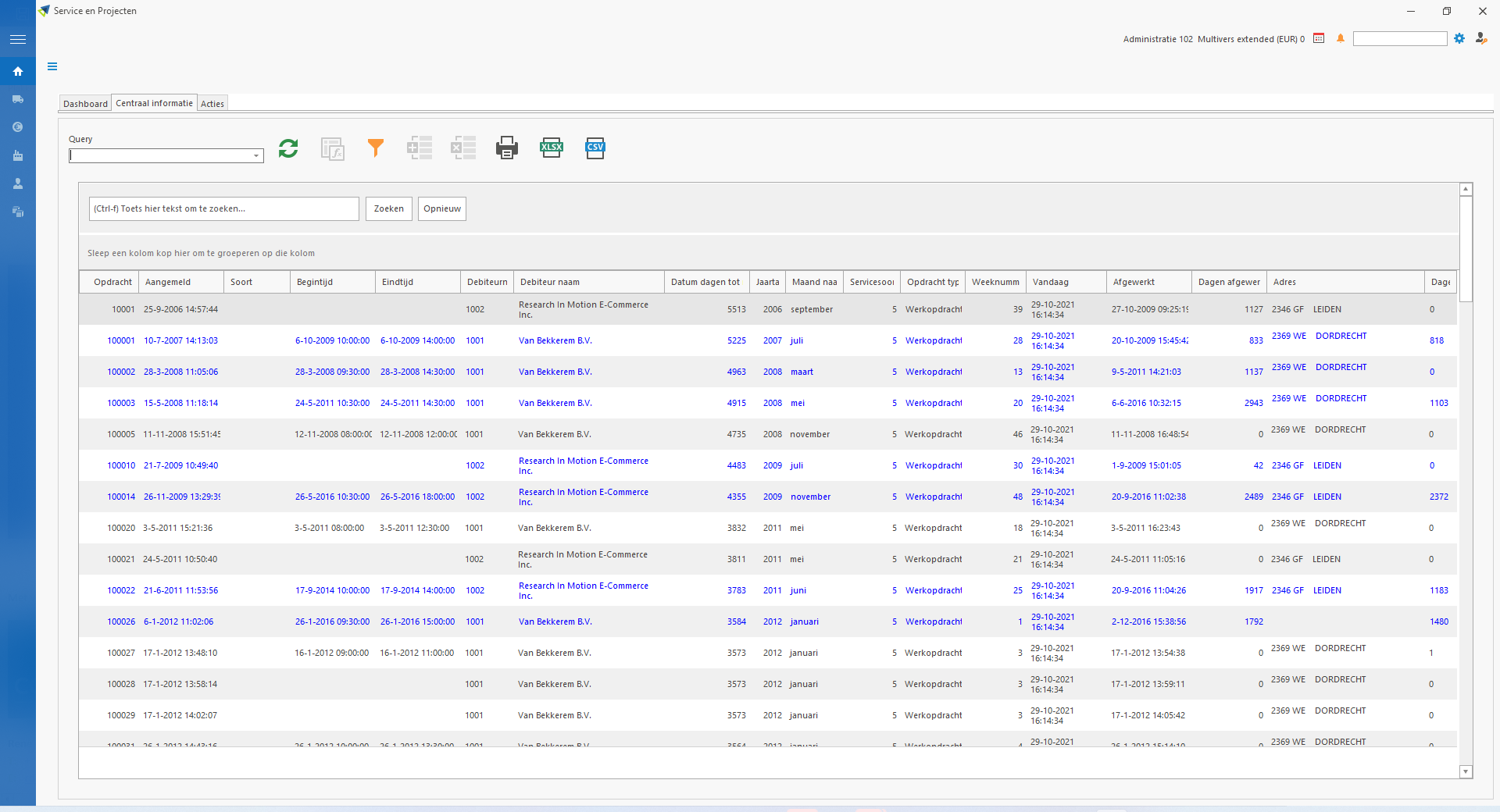
Task: Switch to the Acties tab
Action: click(212, 104)
